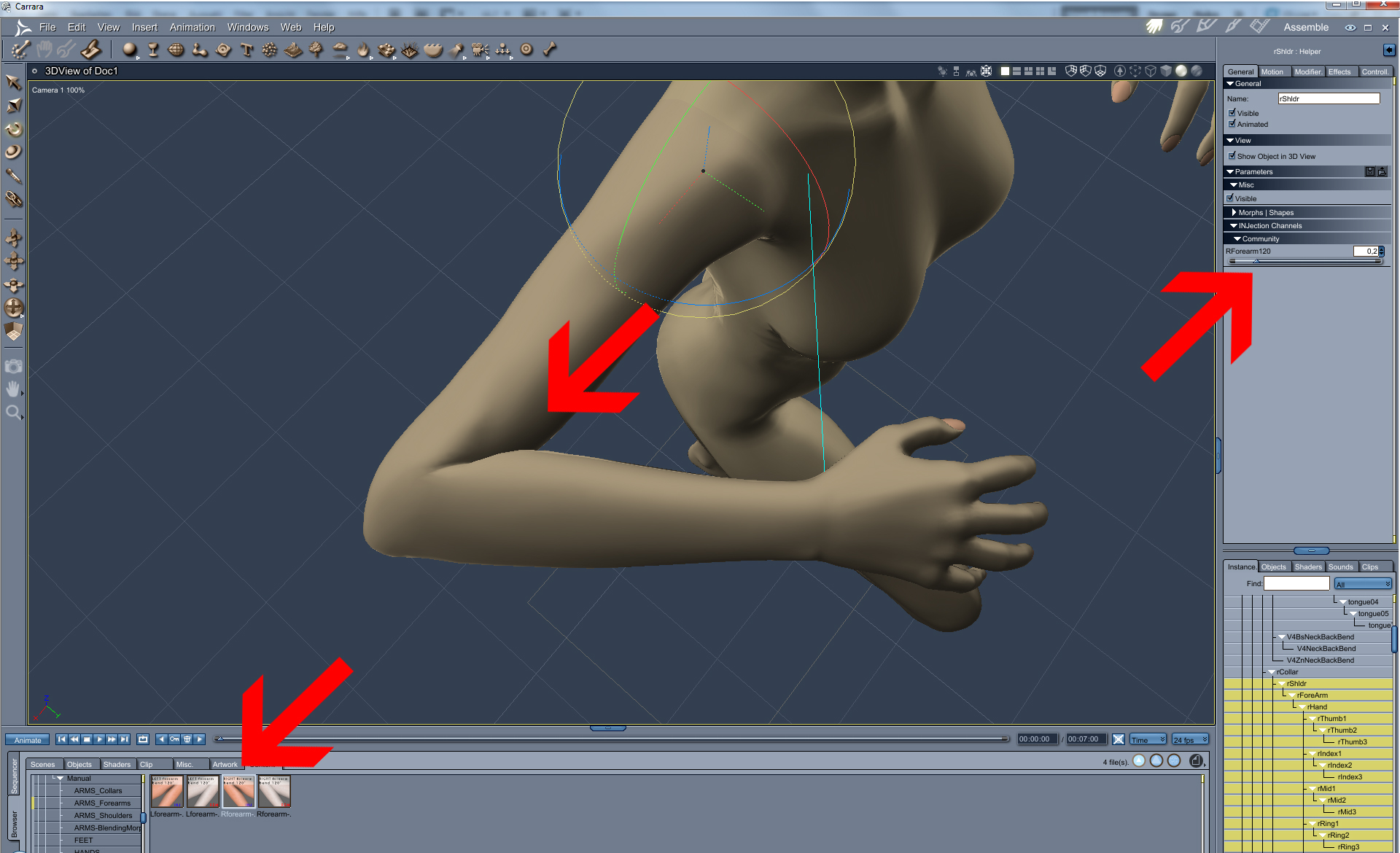Toggle Visible checkbox under Misc

(x=1230, y=198)
